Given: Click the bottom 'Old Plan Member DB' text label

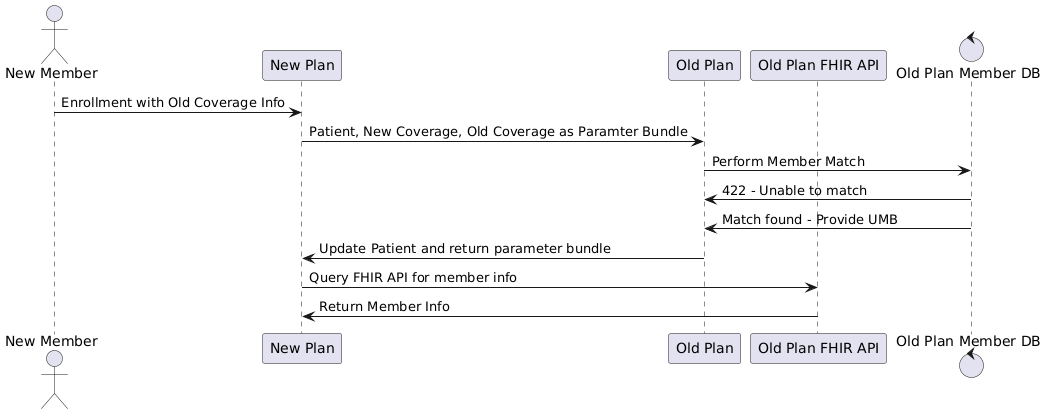Looking at the screenshot, I should click(968, 341).
